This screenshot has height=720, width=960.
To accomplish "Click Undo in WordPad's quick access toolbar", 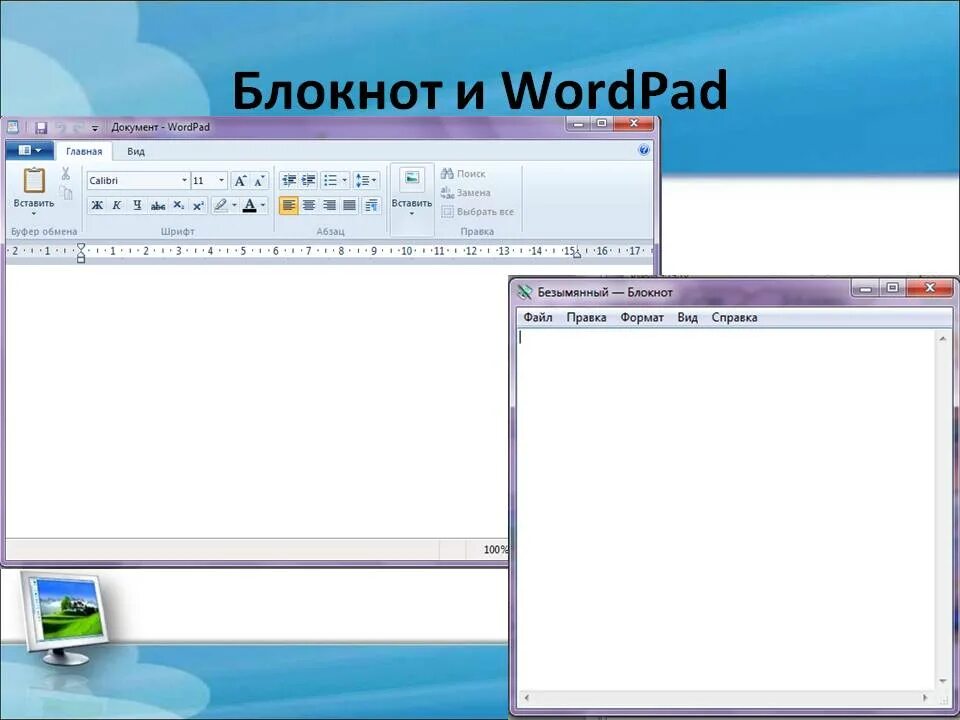I will pyautogui.click(x=61, y=127).
